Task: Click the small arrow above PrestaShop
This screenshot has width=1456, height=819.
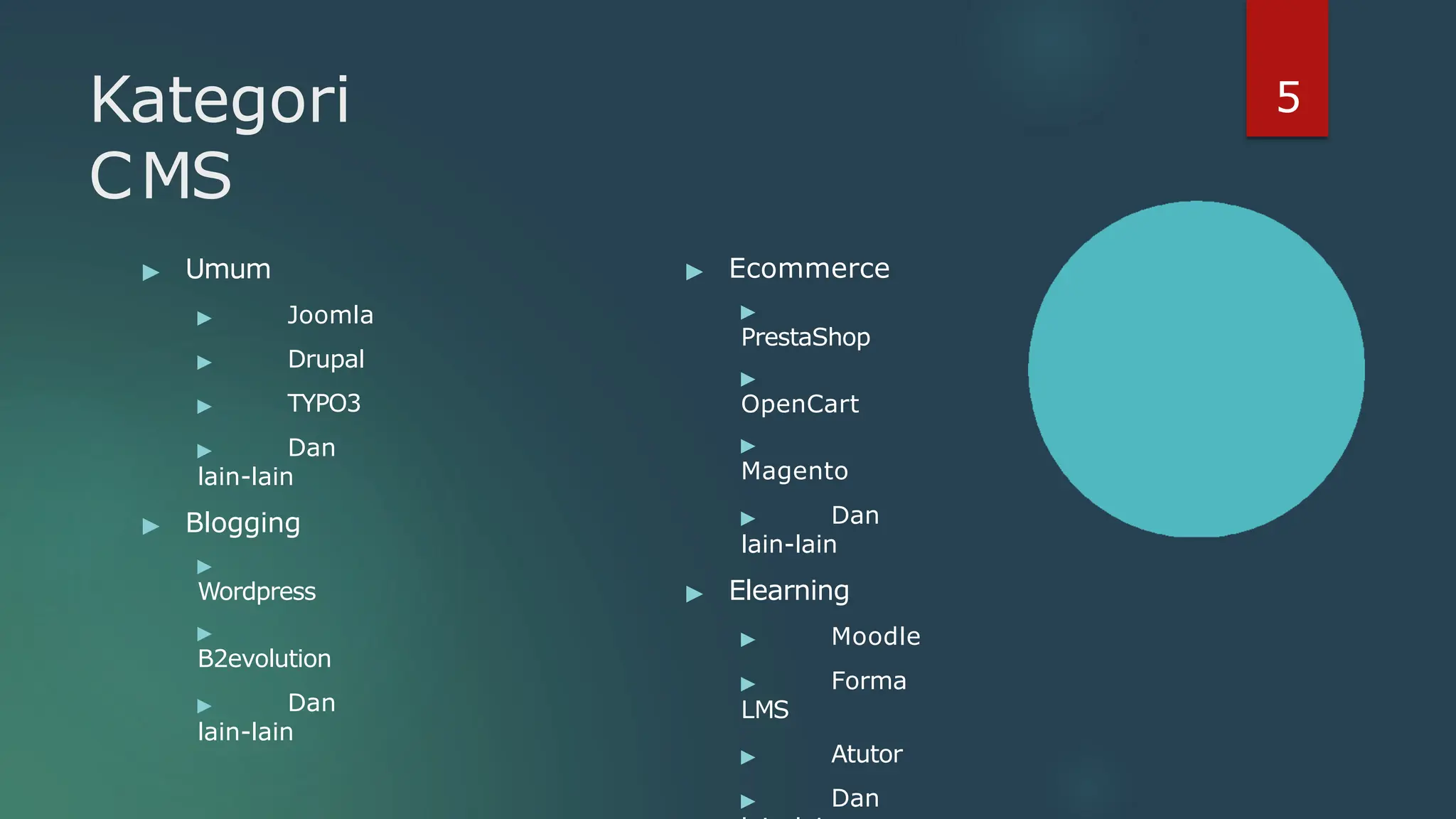Action: coord(748,312)
